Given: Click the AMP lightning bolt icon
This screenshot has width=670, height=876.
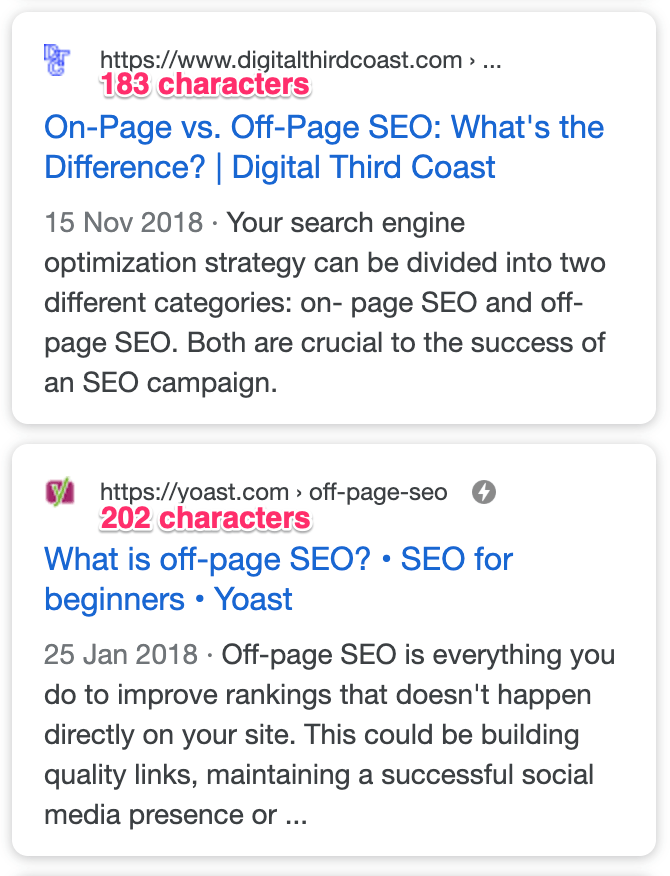Looking at the screenshot, I should (484, 492).
